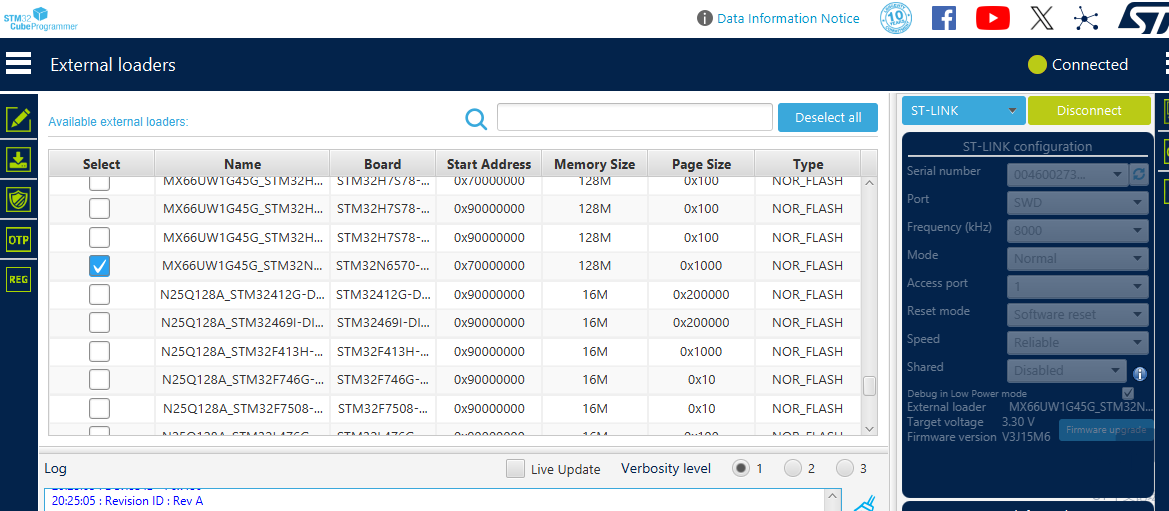
Task: Refresh the ST-LINK serial number list
Action: point(1138,175)
